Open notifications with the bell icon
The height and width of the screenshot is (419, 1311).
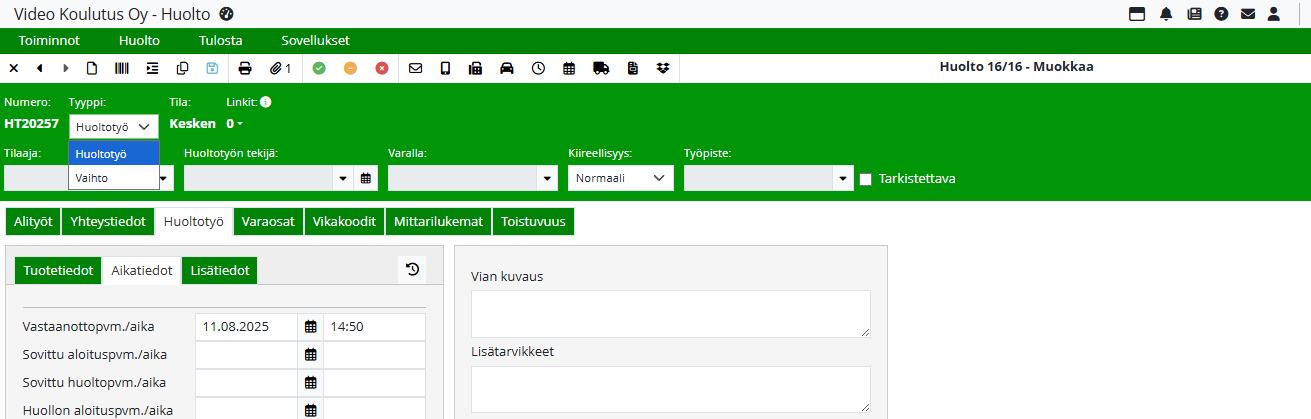click(x=1166, y=14)
